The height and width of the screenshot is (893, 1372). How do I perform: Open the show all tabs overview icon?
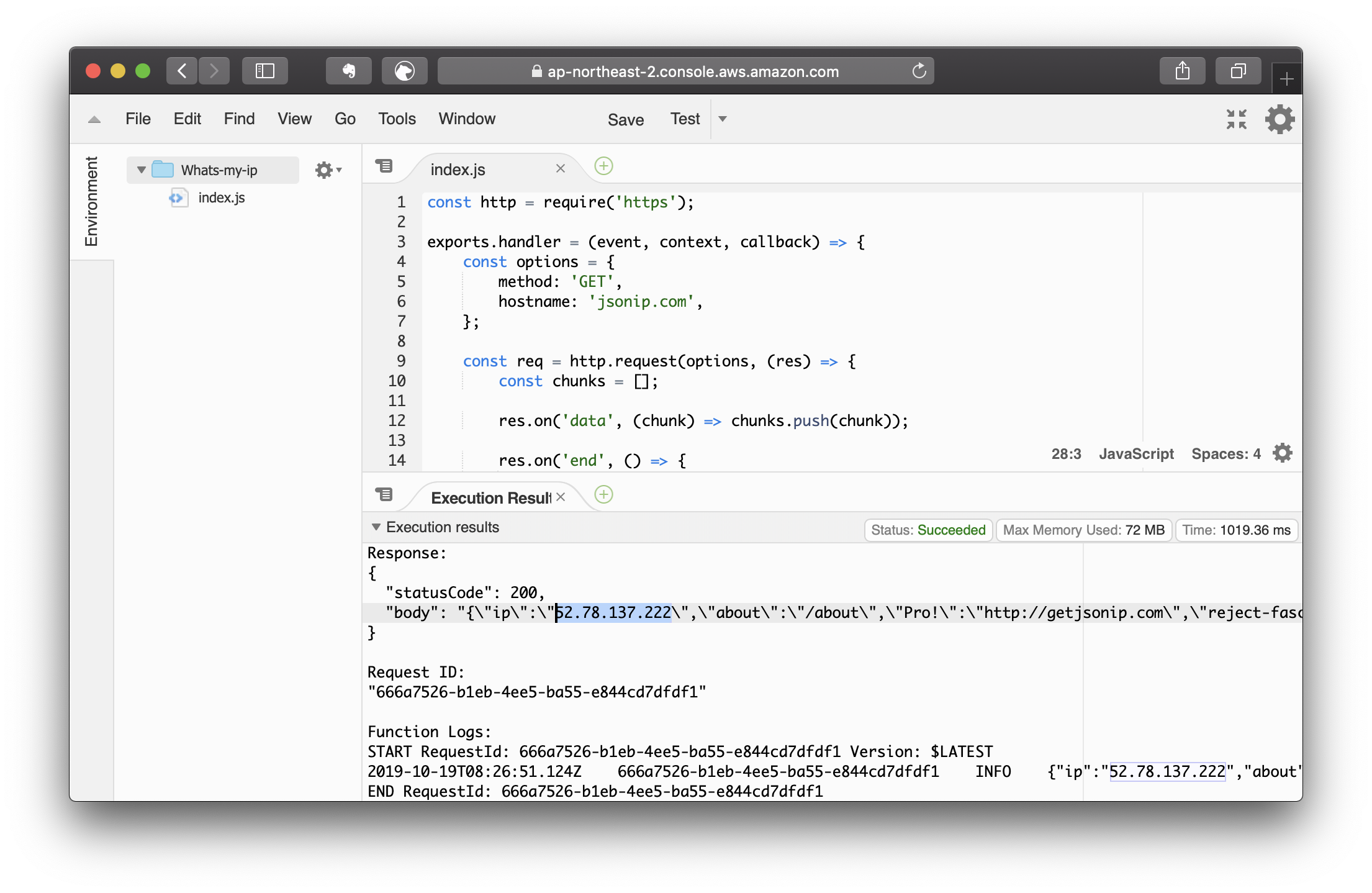point(1238,71)
